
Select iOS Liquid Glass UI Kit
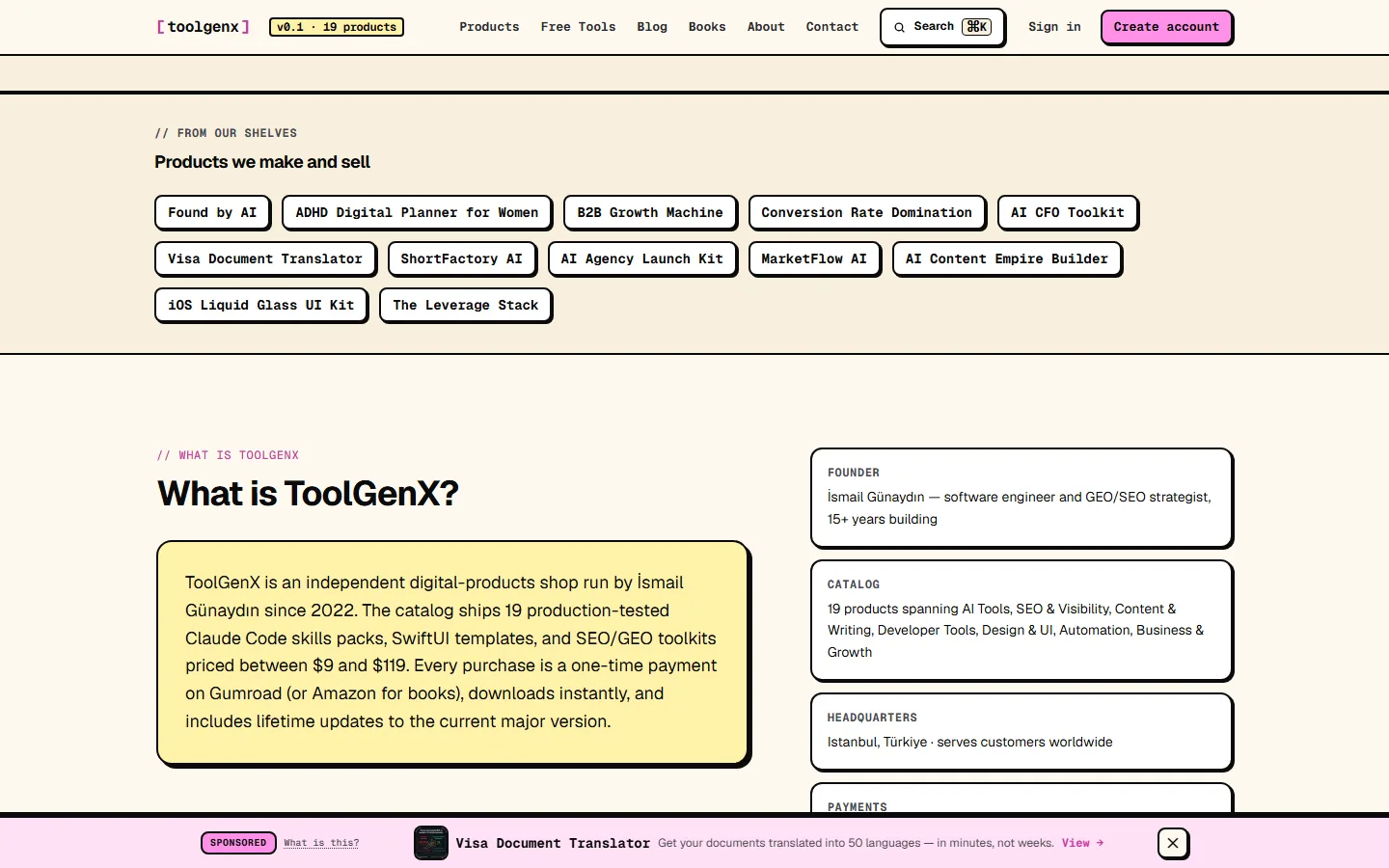[261, 305]
